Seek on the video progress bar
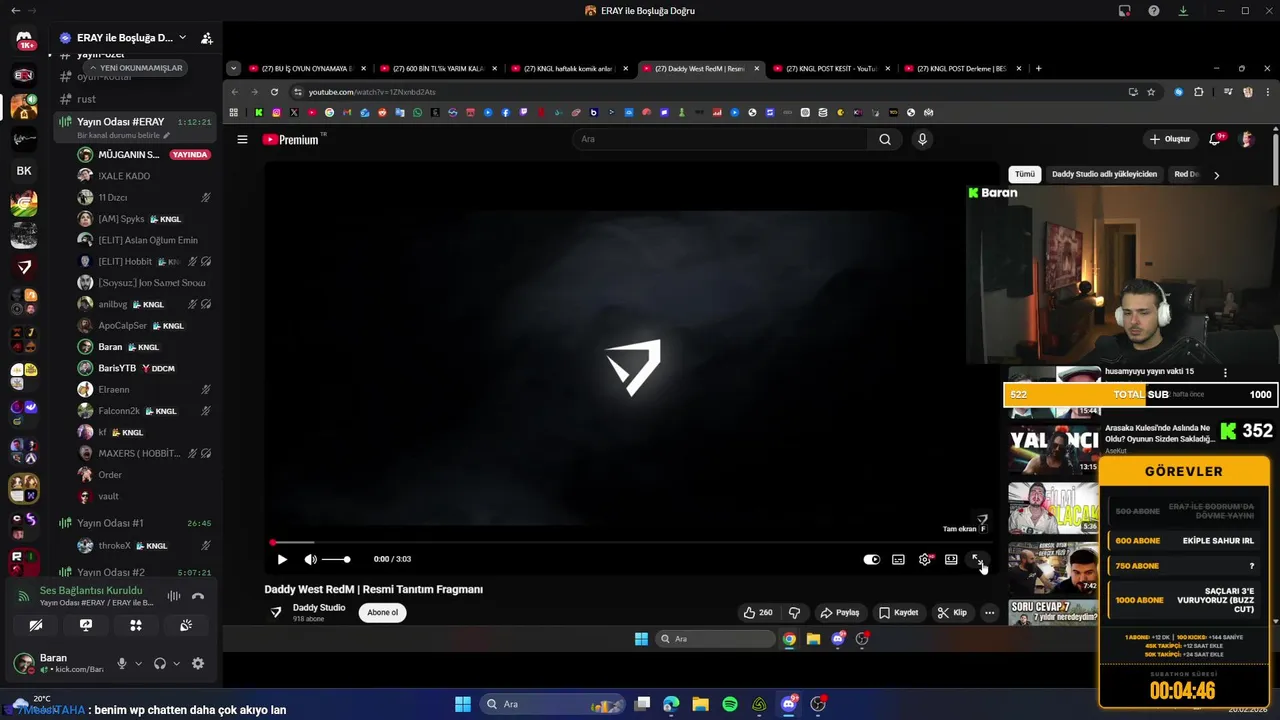 630,543
